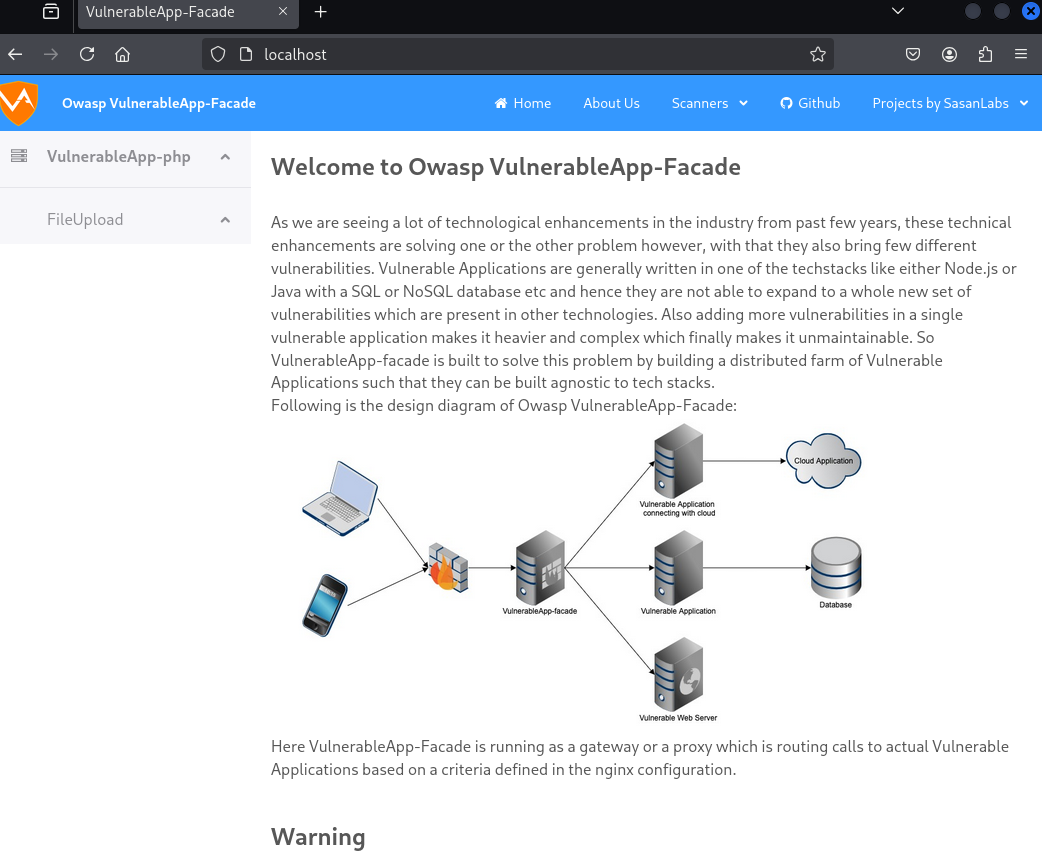Click the Cloud Application shape

(x=823, y=461)
